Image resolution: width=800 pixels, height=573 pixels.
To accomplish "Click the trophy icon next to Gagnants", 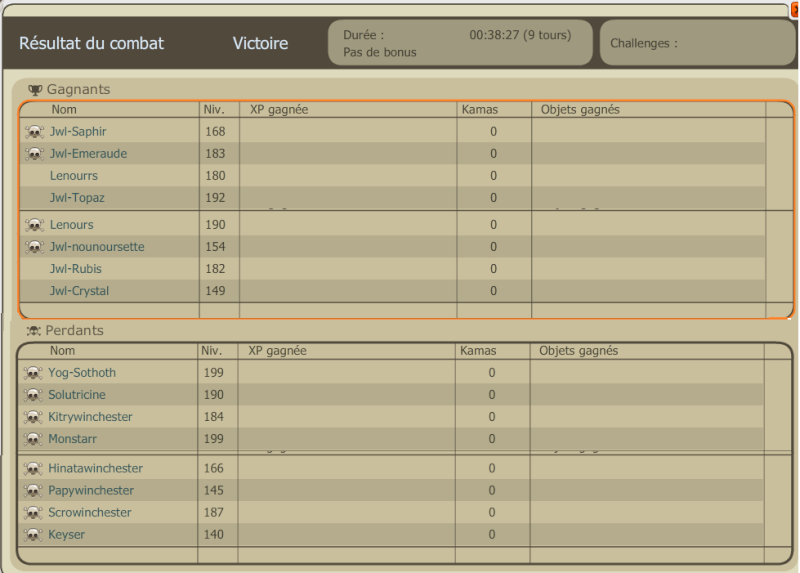I will pos(35,90).
